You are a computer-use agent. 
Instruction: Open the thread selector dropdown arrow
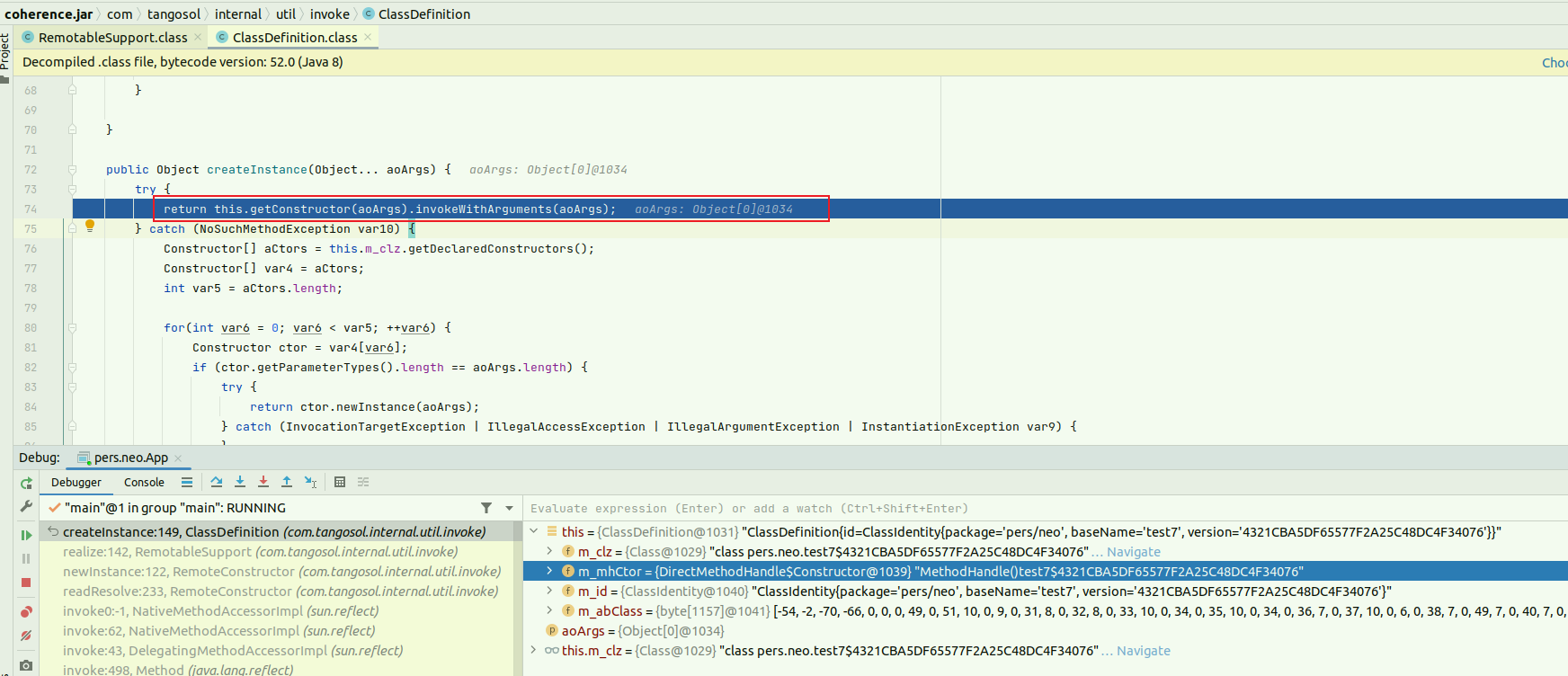pos(509,508)
